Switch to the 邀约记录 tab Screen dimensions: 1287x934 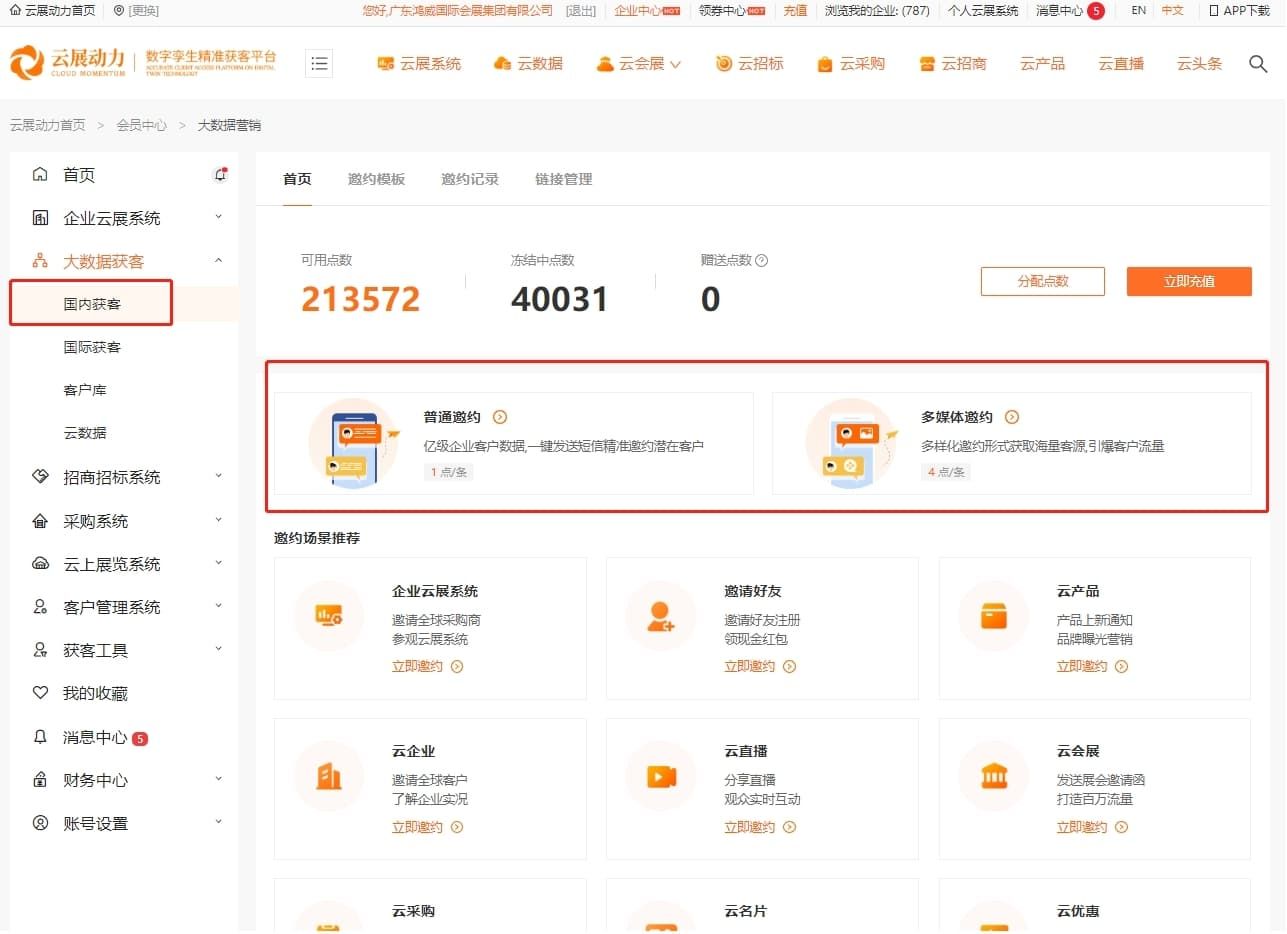coord(470,180)
